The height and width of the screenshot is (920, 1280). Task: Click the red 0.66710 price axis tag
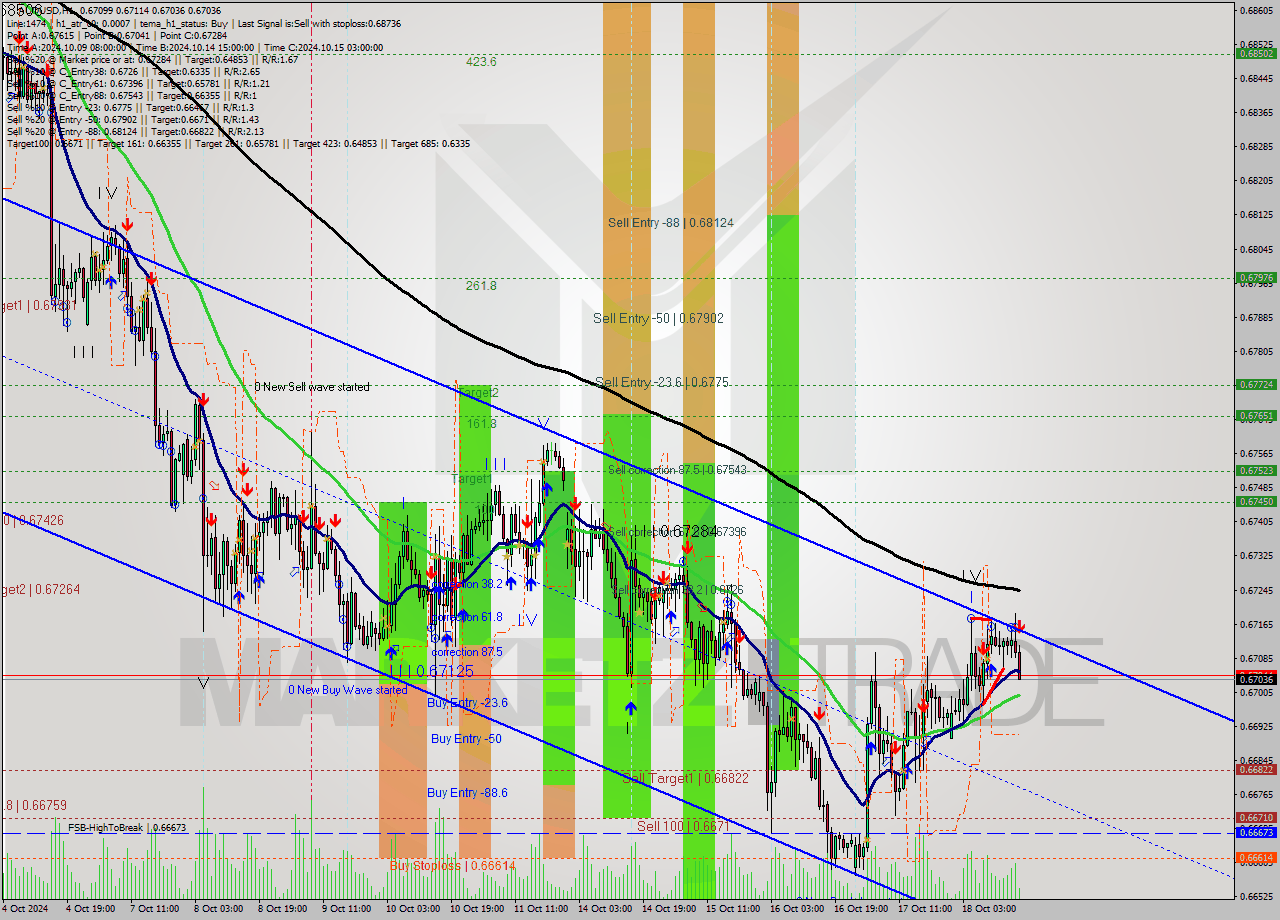1256,817
